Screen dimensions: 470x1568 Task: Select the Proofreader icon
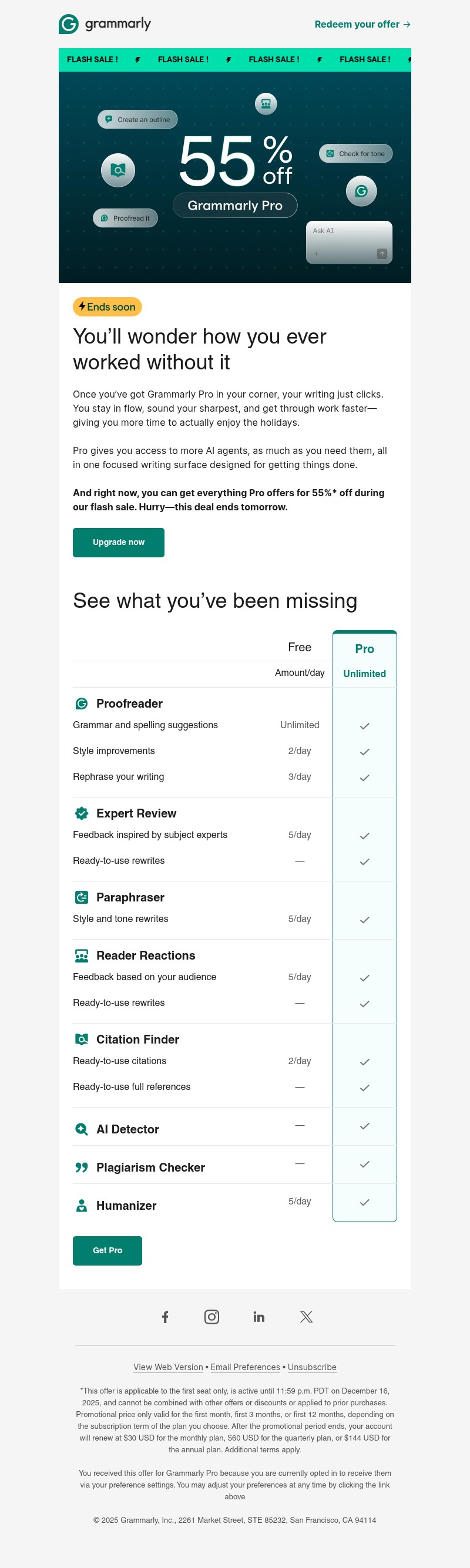pyautogui.click(x=82, y=703)
